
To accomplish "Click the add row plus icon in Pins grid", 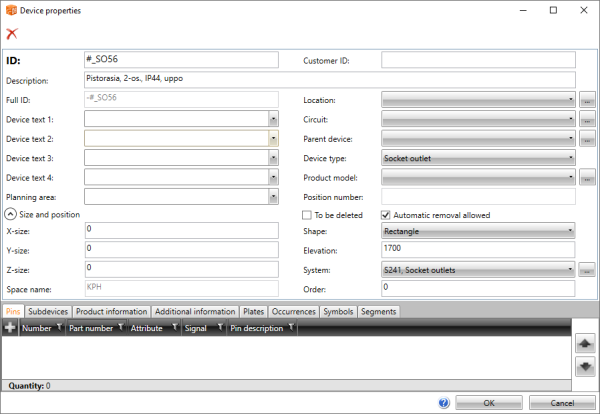I will 10,327.
